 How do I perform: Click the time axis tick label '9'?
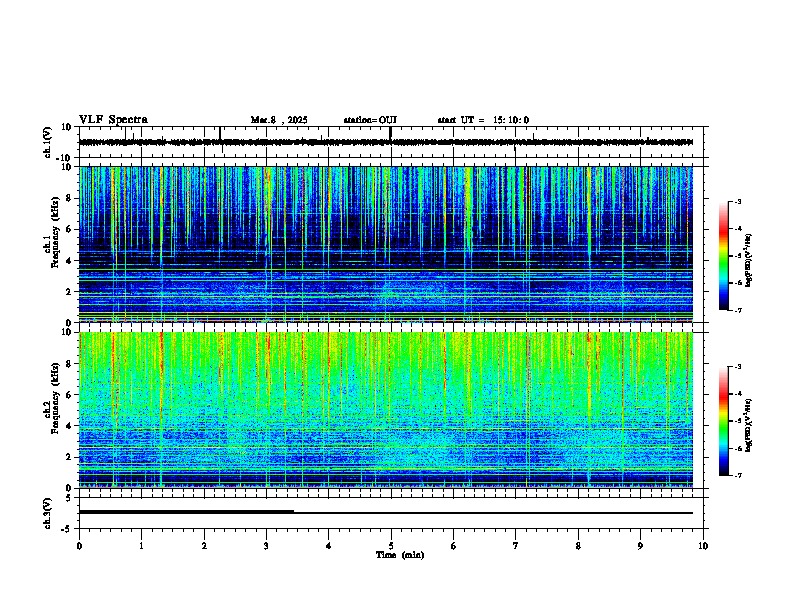[641, 546]
